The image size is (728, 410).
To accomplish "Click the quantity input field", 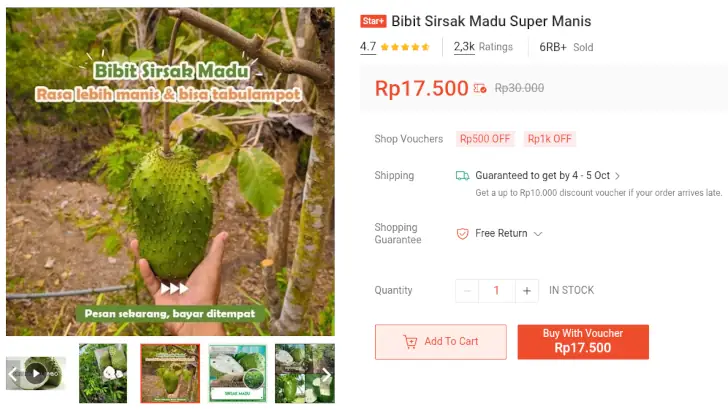I will coord(497,291).
